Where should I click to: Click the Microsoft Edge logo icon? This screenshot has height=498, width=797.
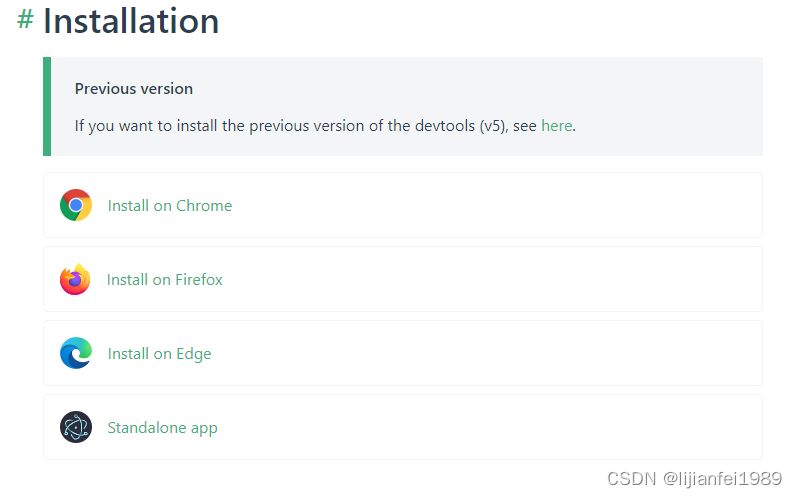(x=76, y=353)
